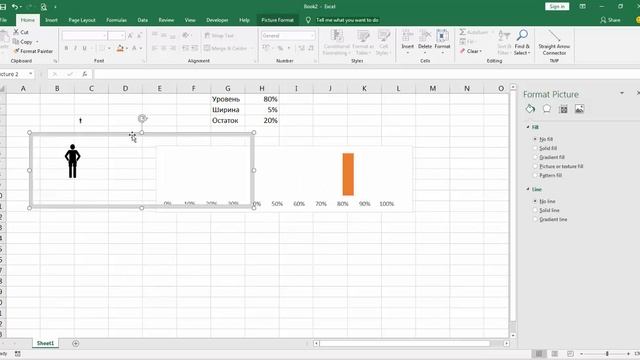This screenshot has width=640, height=360.
Task: Open the Home ribbon tab
Action: click(x=27, y=20)
